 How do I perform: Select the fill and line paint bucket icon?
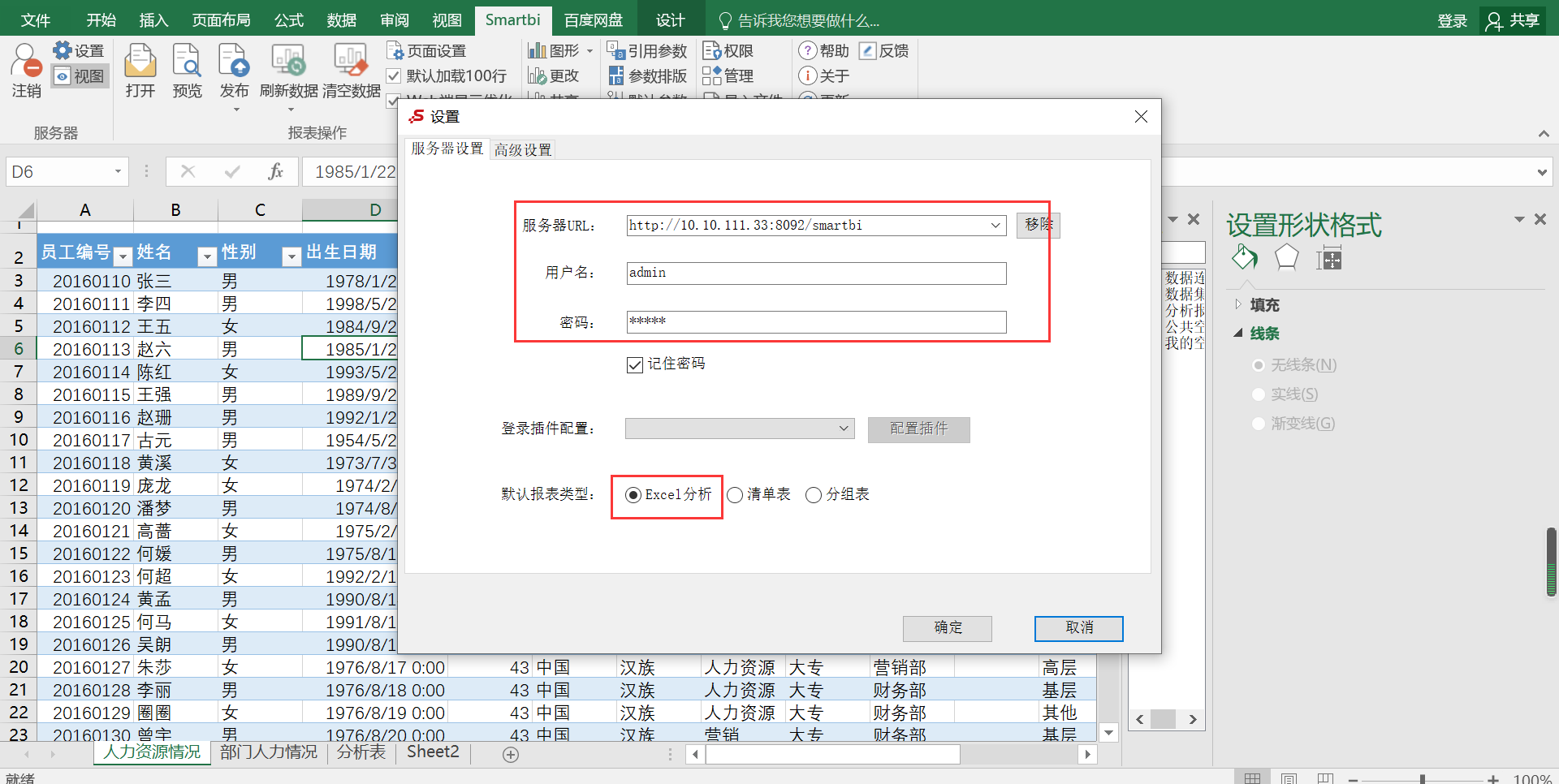click(x=1245, y=258)
